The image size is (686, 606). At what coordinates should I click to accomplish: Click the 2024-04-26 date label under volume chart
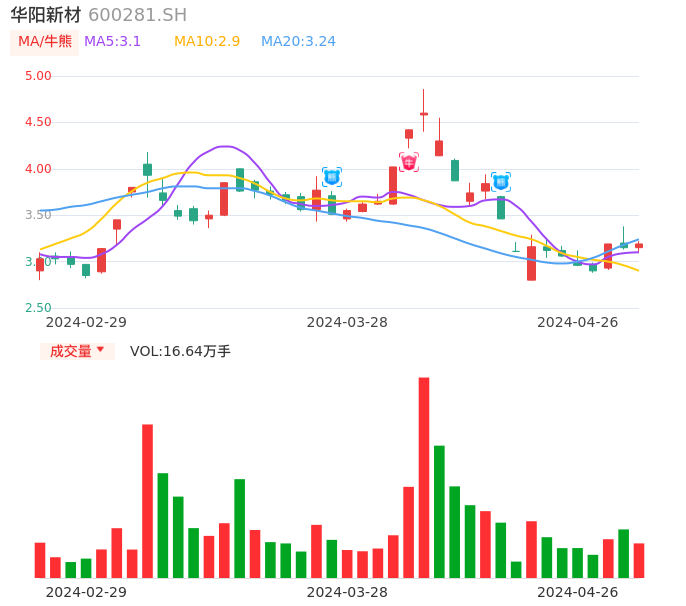click(x=577, y=592)
